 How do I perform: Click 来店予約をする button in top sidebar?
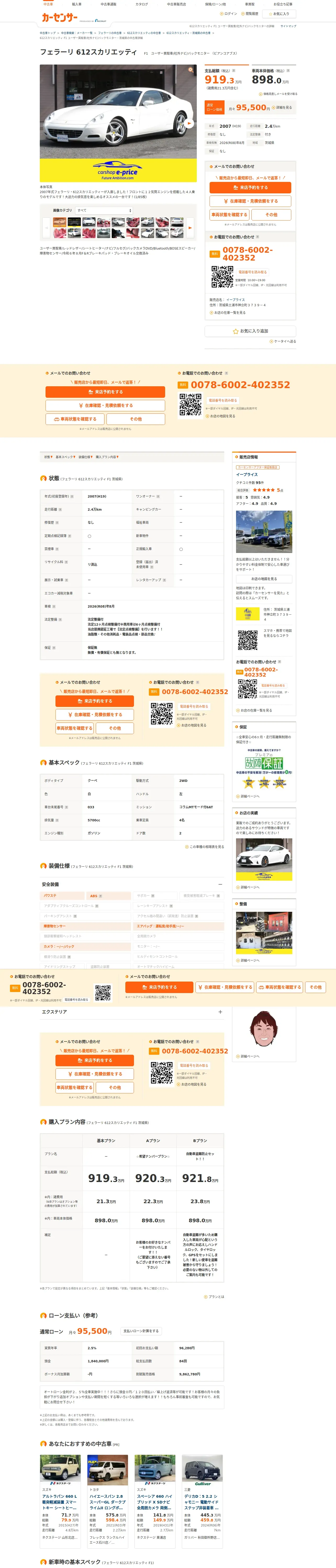click(250, 187)
